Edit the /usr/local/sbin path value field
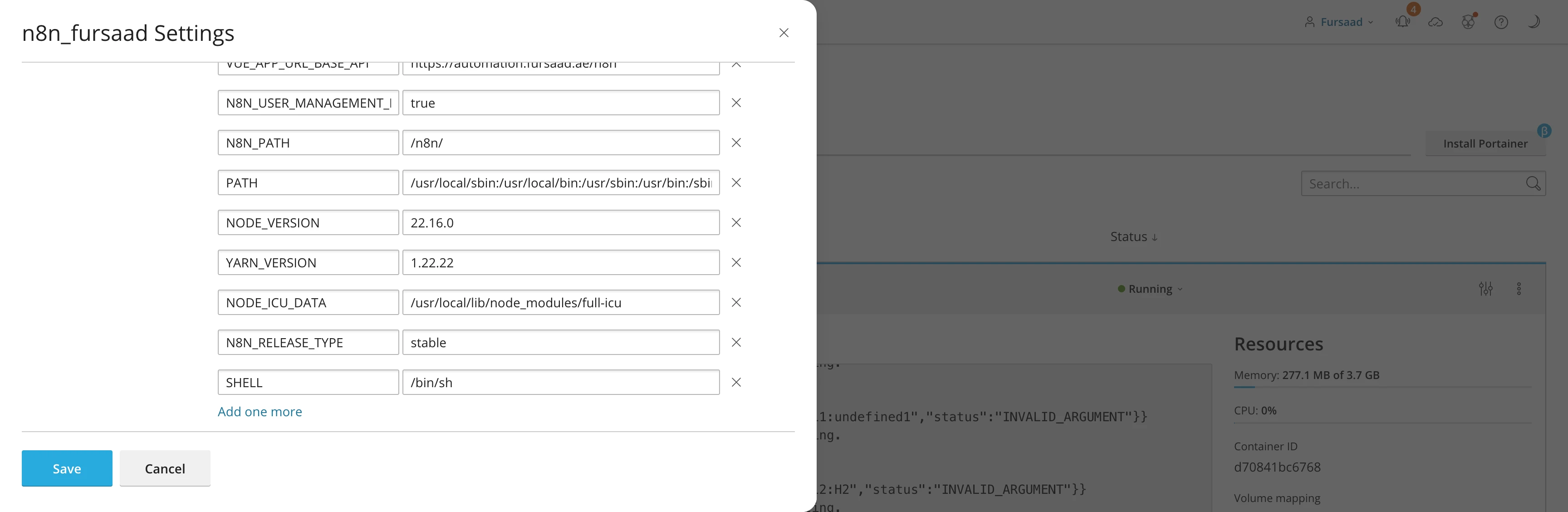The width and height of the screenshot is (1568, 512). pos(561,182)
